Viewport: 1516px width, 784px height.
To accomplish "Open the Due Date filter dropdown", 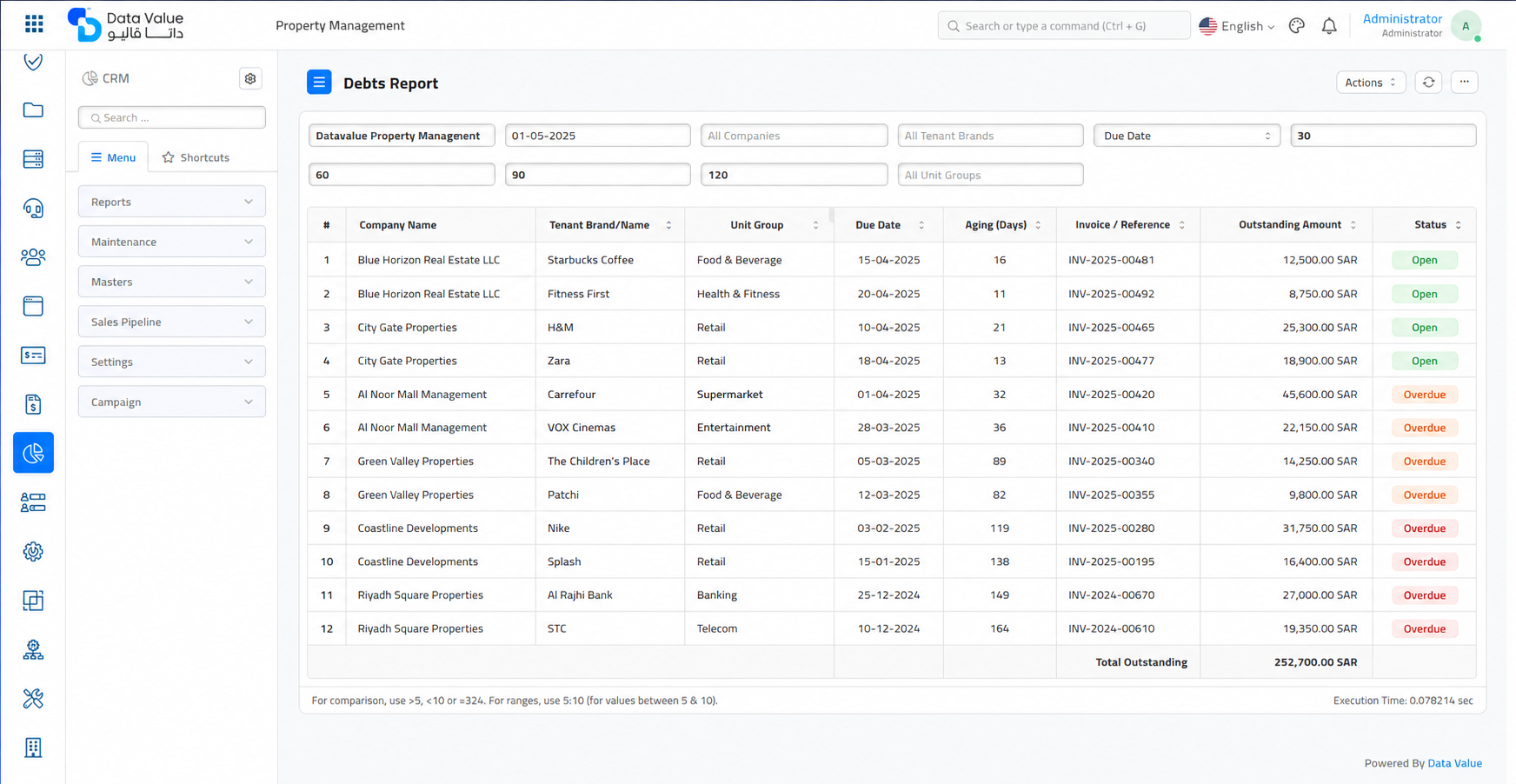I will [x=1187, y=136].
